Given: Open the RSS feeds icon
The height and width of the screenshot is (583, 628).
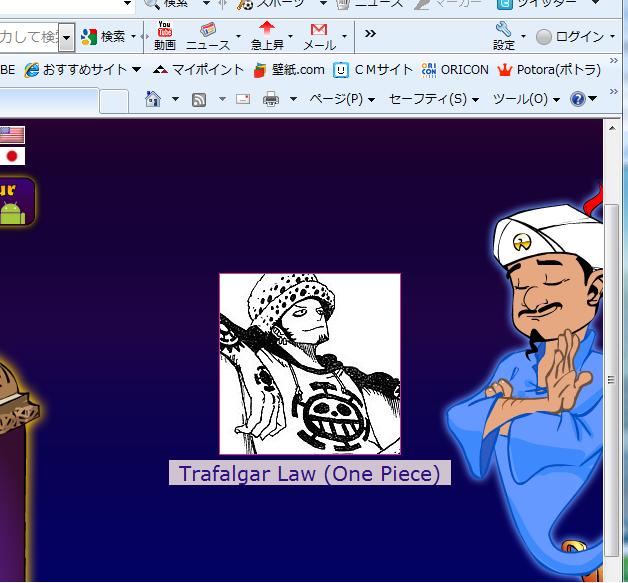Looking at the screenshot, I should (x=199, y=100).
